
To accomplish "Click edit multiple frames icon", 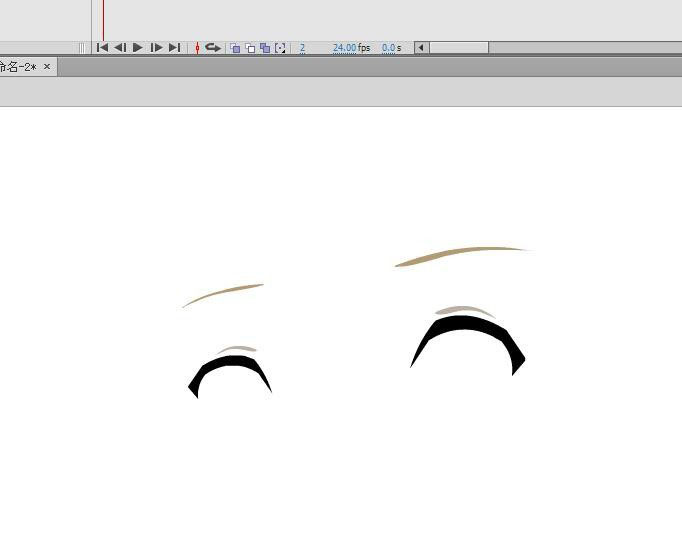I will coord(265,47).
